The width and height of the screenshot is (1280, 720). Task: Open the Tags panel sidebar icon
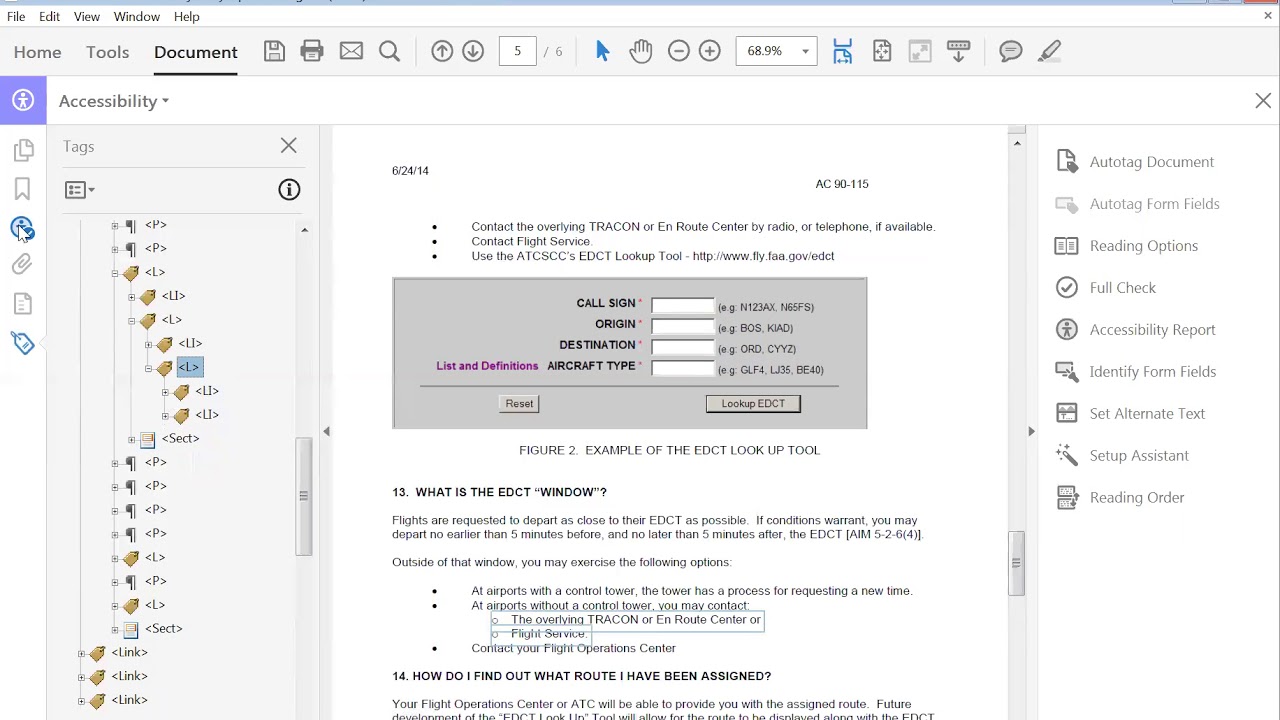pos(23,343)
